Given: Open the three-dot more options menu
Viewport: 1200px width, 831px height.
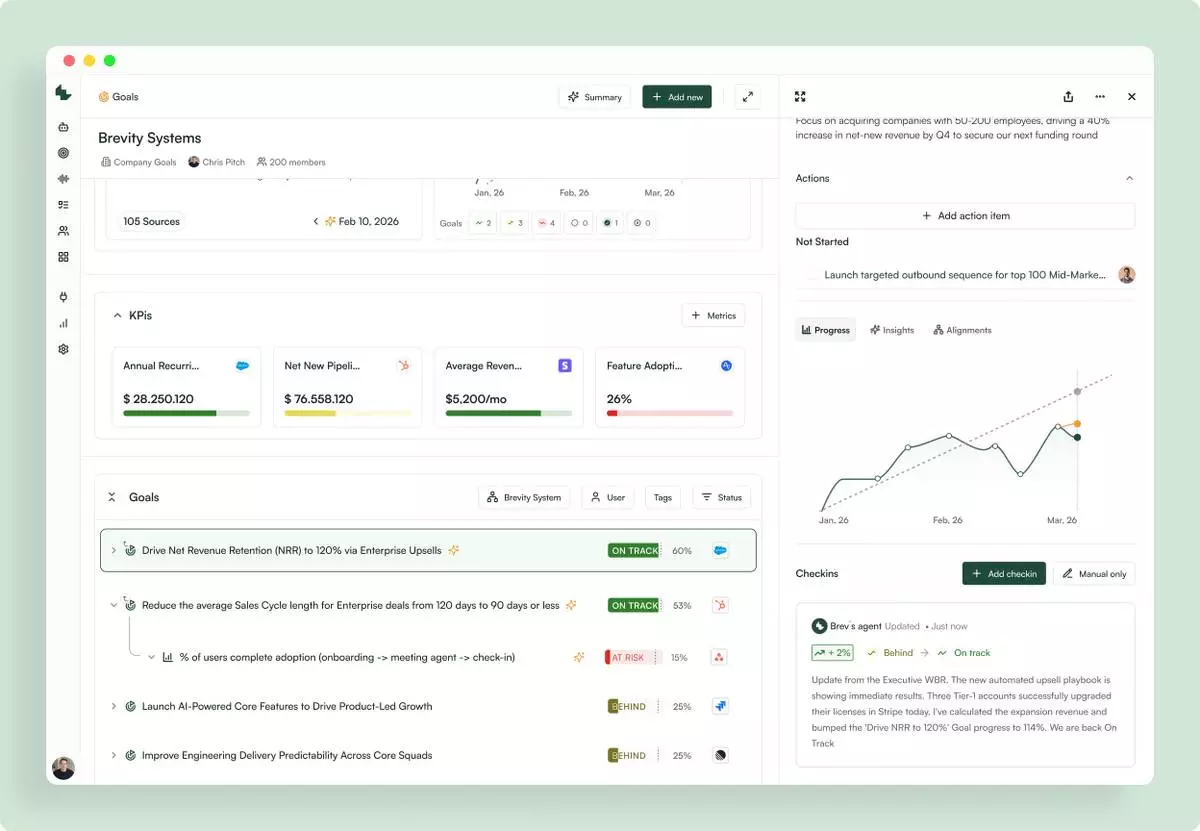Looking at the screenshot, I should 1100,97.
